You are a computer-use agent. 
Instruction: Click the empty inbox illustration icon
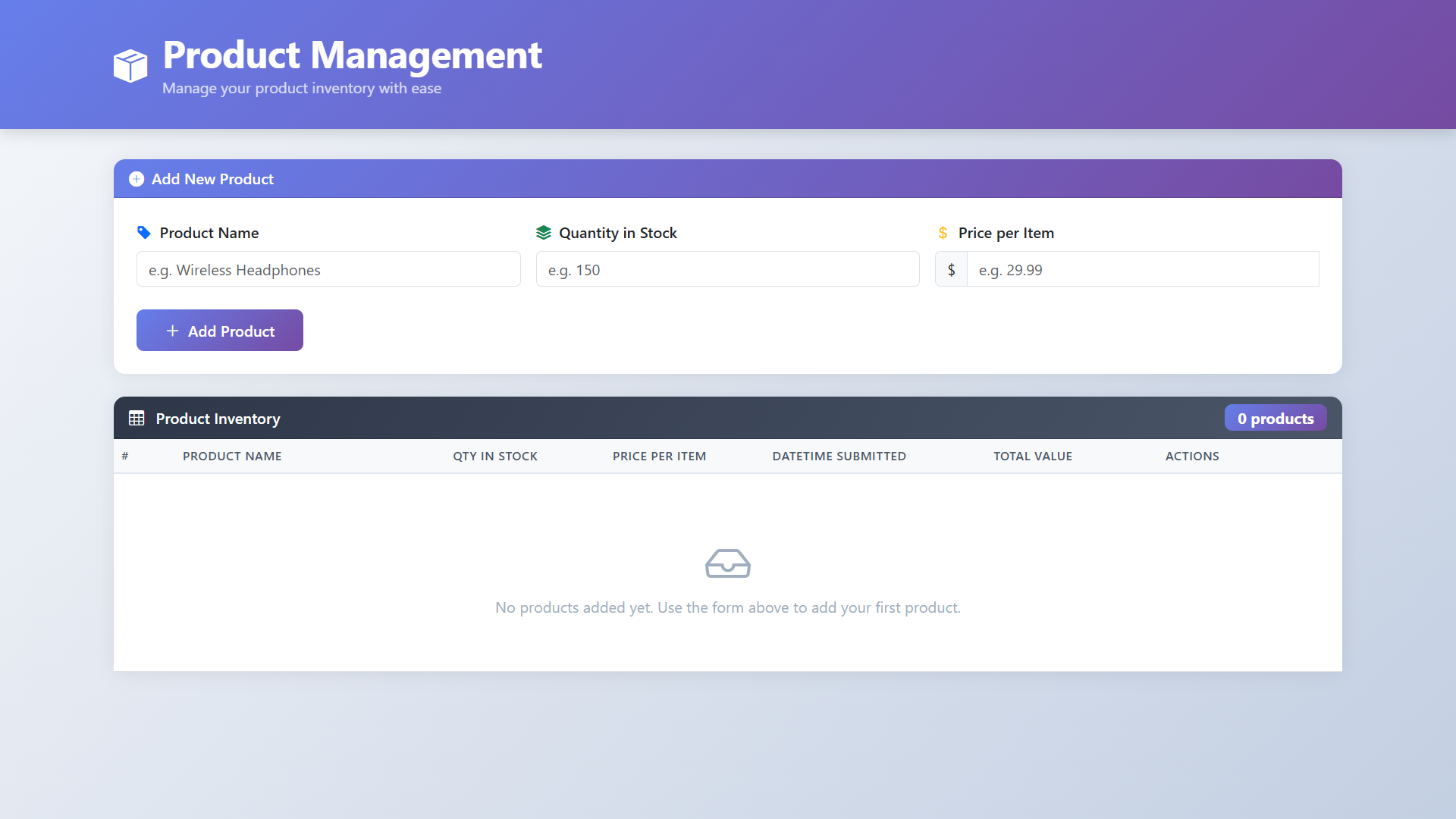(x=727, y=563)
